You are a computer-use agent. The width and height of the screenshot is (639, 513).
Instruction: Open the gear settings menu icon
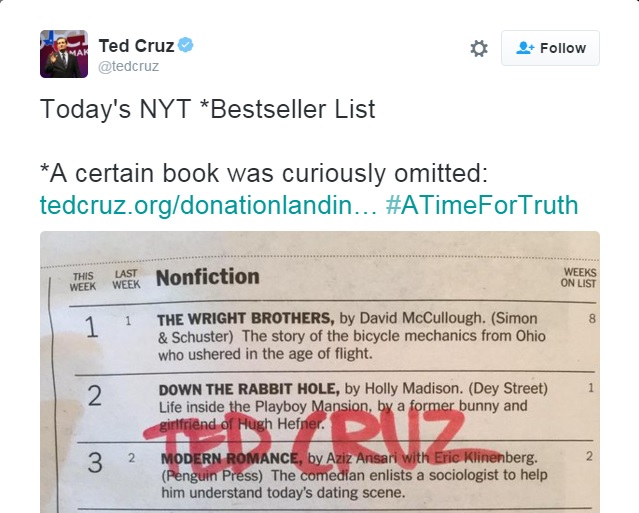tap(479, 48)
